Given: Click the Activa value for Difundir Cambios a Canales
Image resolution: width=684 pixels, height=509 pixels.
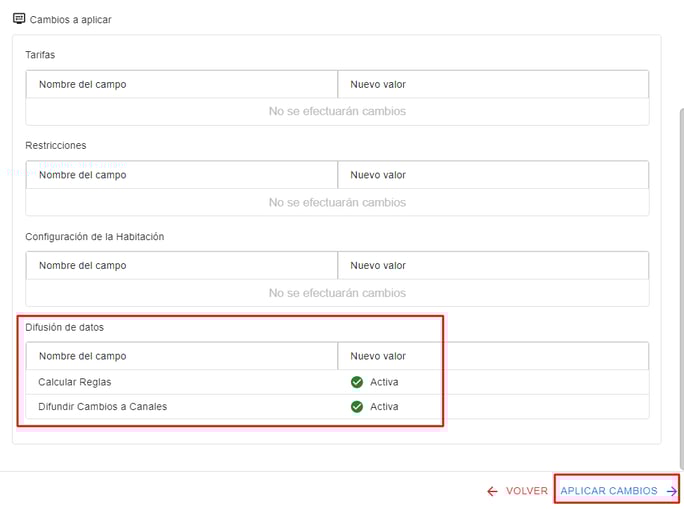Looking at the screenshot, I should coord(384,407).
